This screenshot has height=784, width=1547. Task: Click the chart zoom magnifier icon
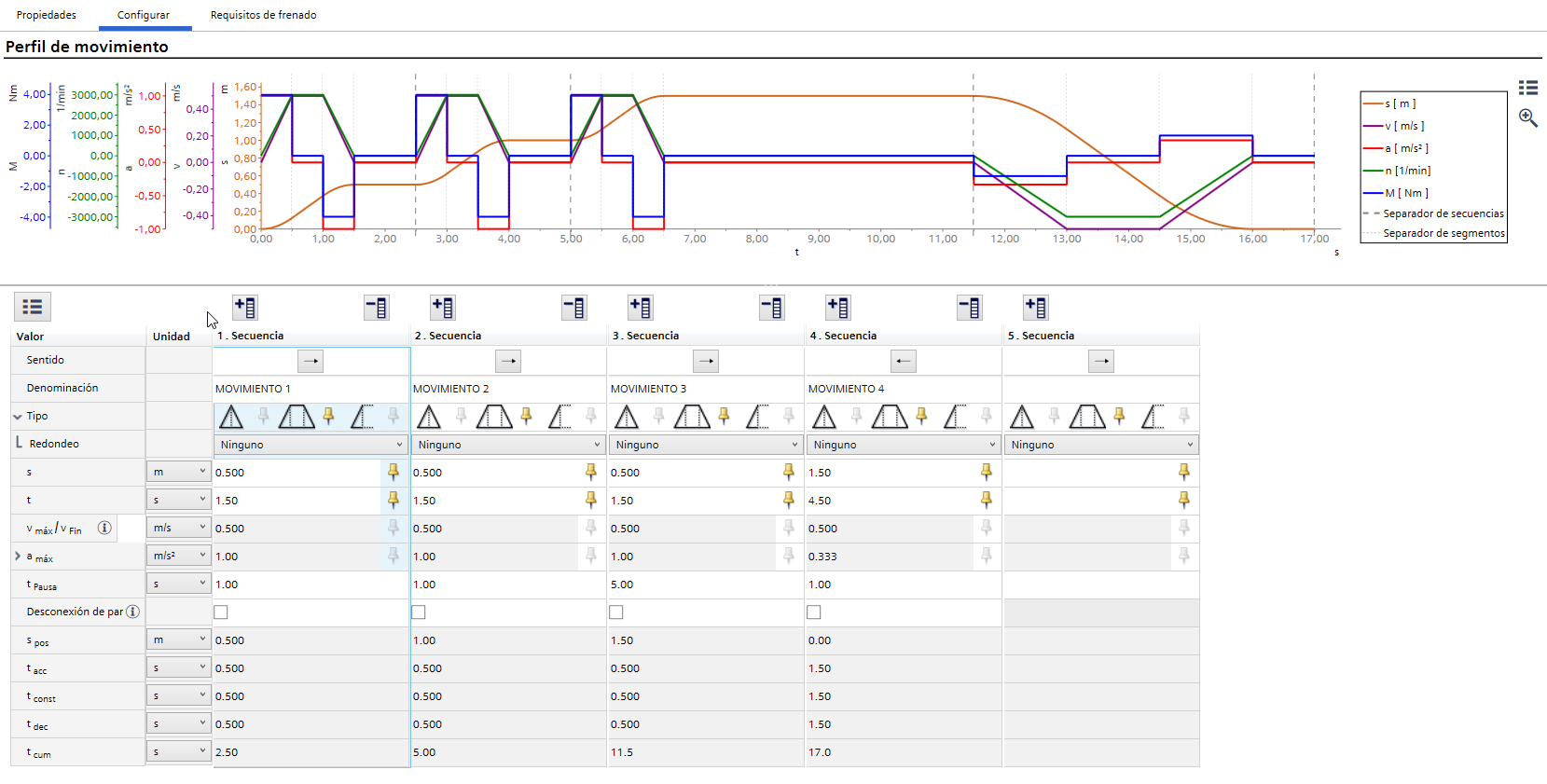(x=1527, y=117)
